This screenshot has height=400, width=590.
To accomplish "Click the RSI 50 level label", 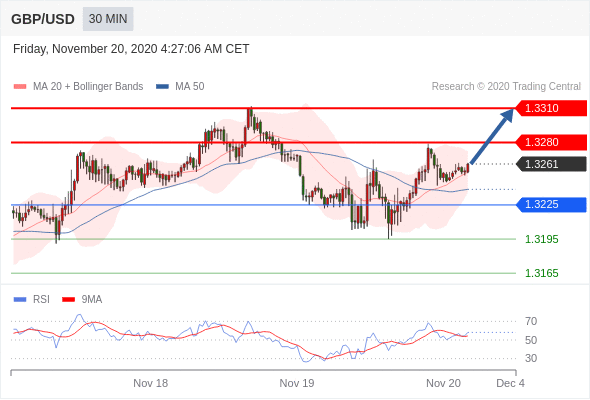I will 531,340.
